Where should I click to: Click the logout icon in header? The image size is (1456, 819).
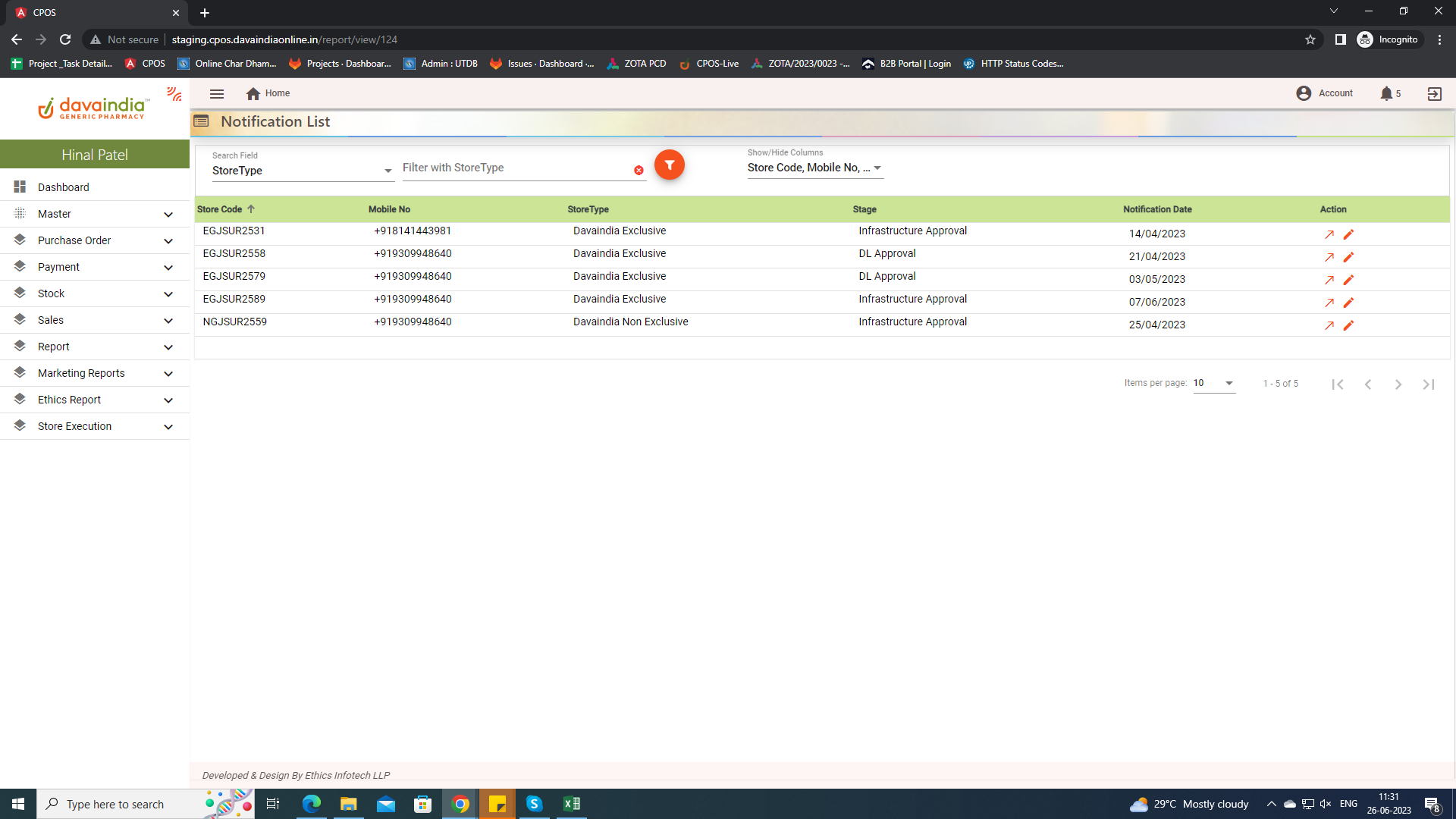coord(1434,94)
